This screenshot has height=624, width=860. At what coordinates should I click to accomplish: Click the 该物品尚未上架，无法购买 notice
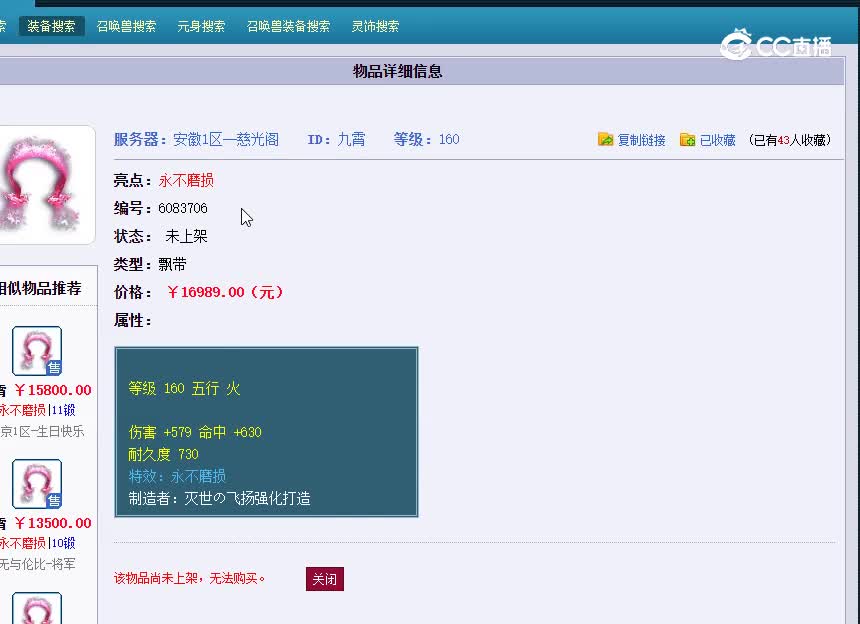[189, 578]
